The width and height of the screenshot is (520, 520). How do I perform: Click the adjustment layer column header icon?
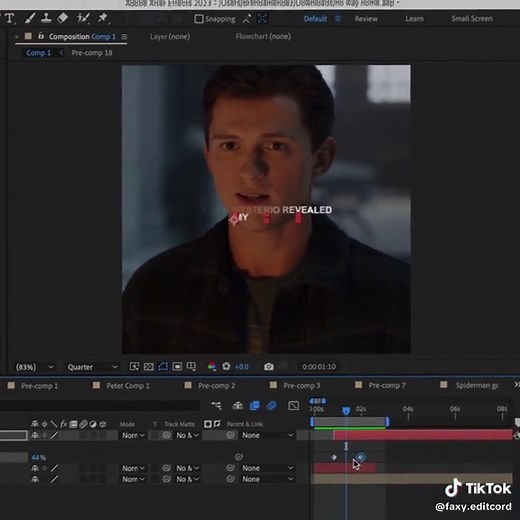(x=93, y=424)
